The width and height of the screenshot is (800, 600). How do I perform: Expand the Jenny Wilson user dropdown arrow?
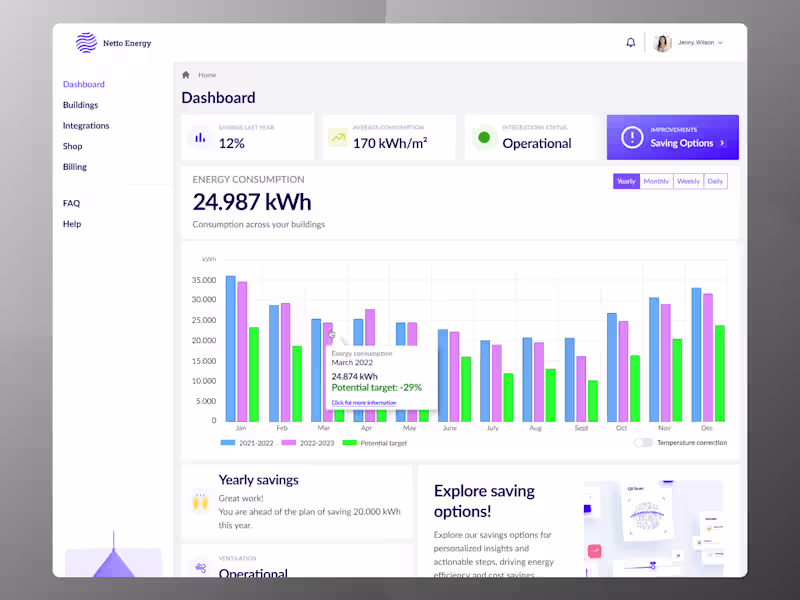point(720,43)
